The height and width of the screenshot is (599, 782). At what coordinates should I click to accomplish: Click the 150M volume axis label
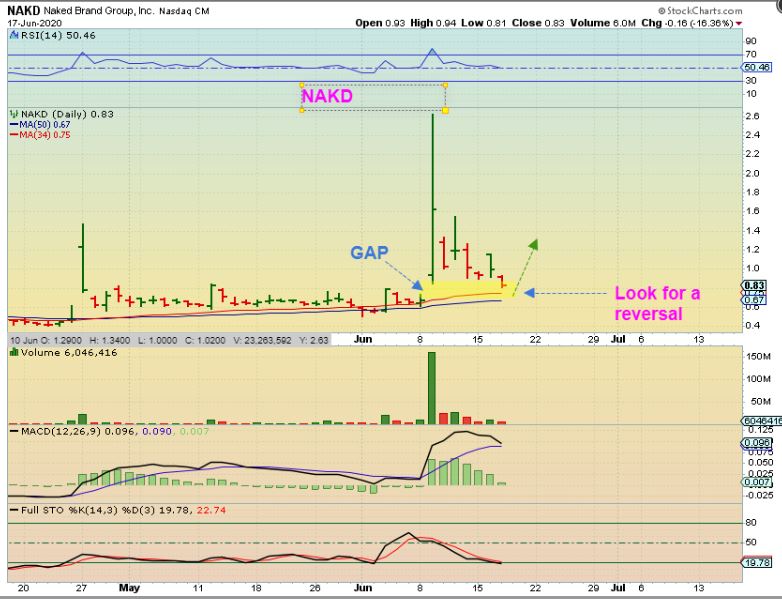(758, 357)
